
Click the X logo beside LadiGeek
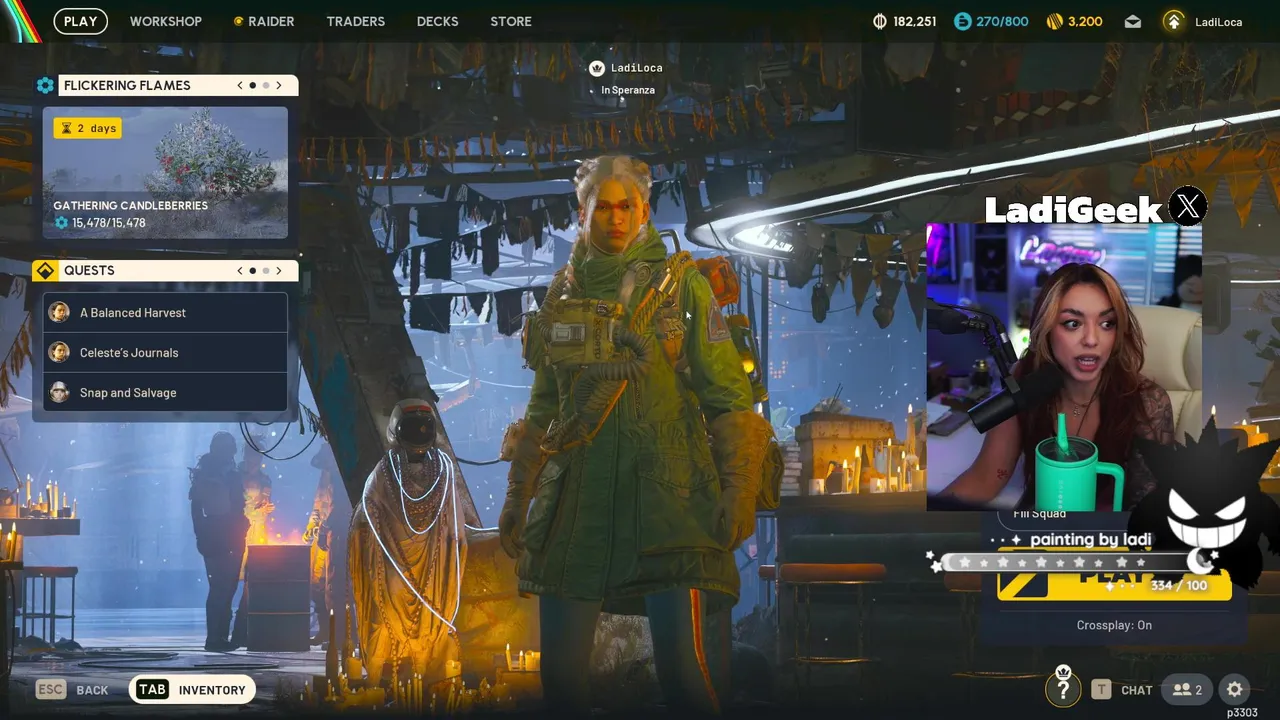(x=1188, y=207)
